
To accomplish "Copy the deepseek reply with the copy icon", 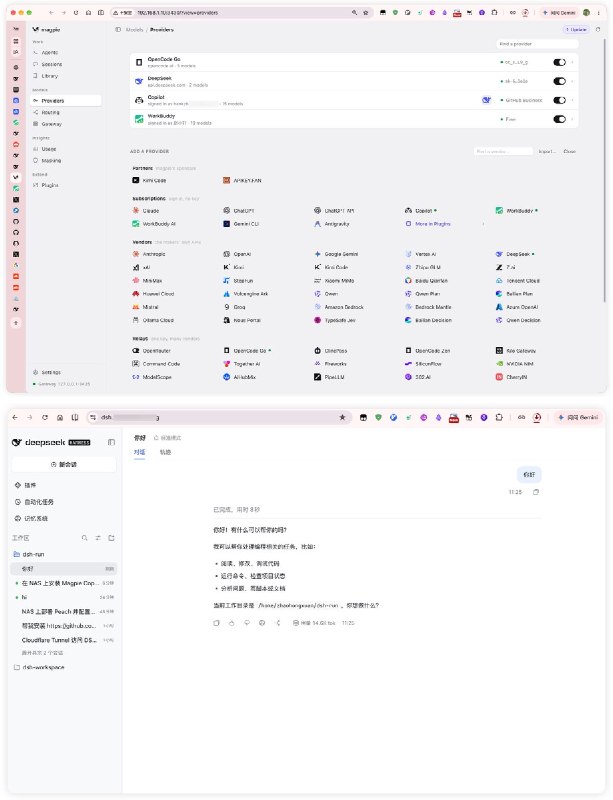I will pos(216,623).
